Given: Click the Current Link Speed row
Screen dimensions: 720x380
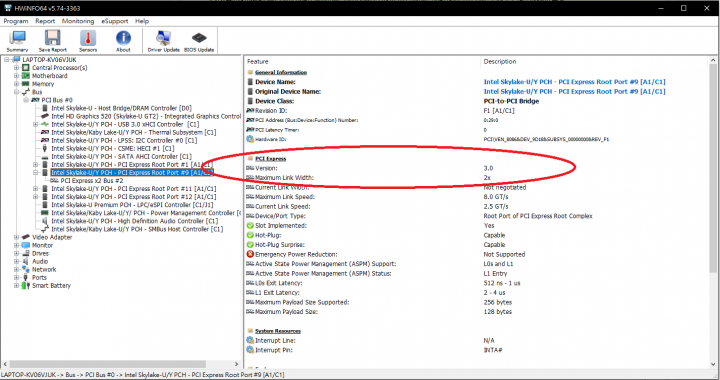Looking at the screenshot, I should 477,207.
